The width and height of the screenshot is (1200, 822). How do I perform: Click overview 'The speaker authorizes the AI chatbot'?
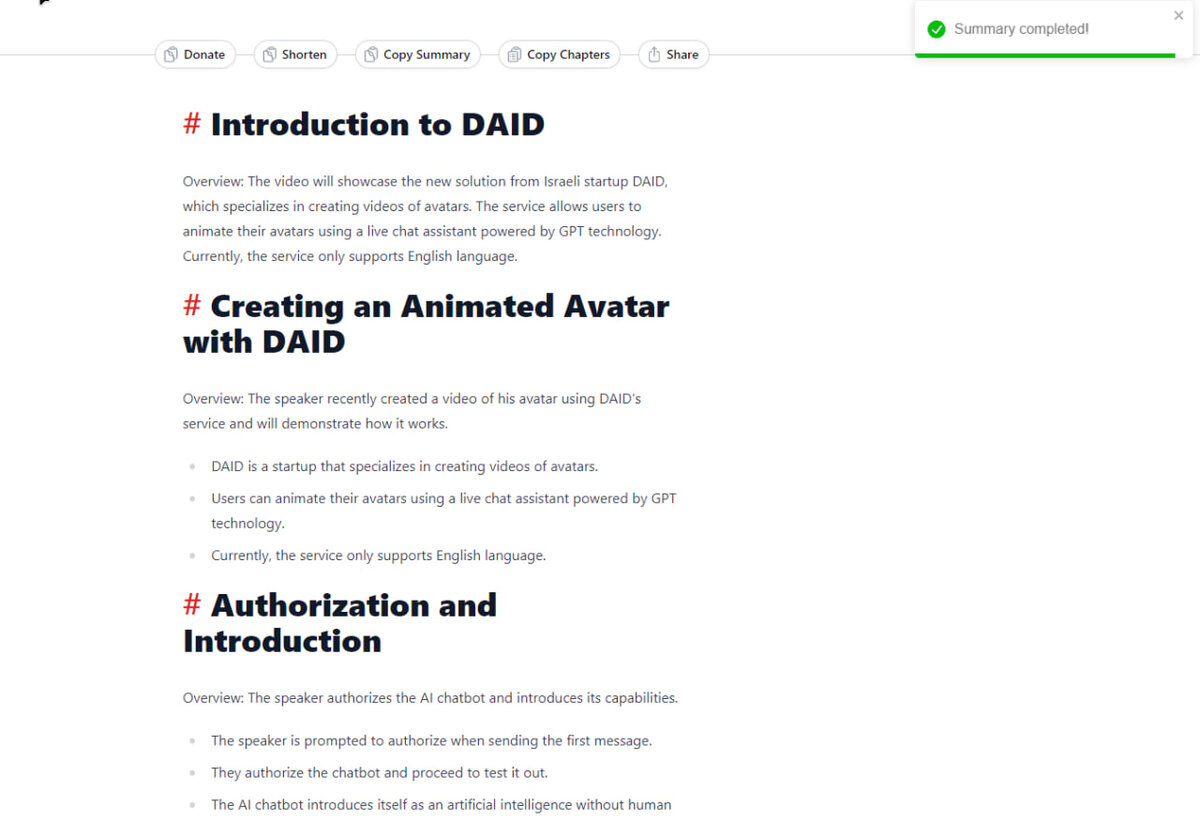click(430, 698)
